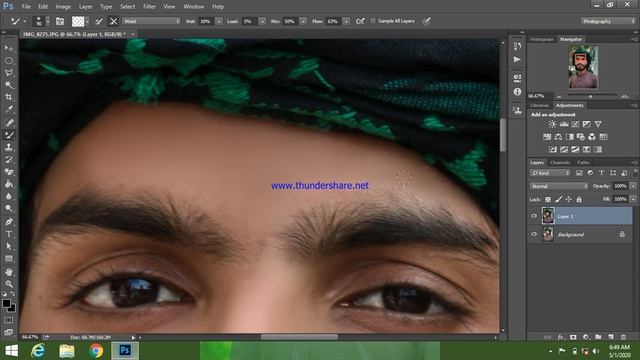The width and height of the screenshot is (640, 360).
Task: Toggle lock transparent pixels
Action: [x=548, y=199]
